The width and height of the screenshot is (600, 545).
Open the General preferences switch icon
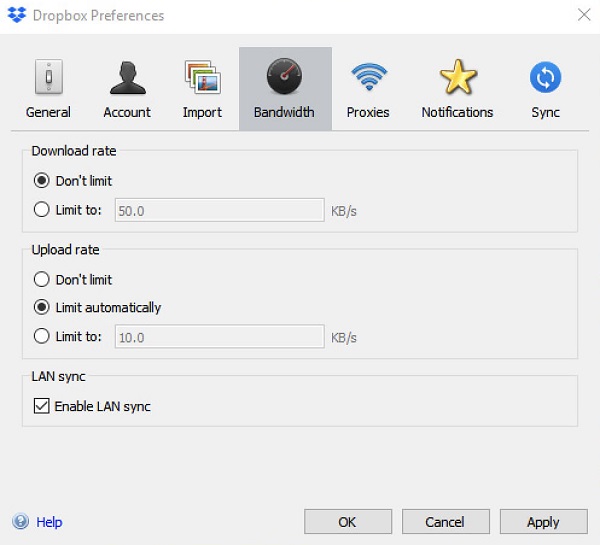tap(49, 77)
